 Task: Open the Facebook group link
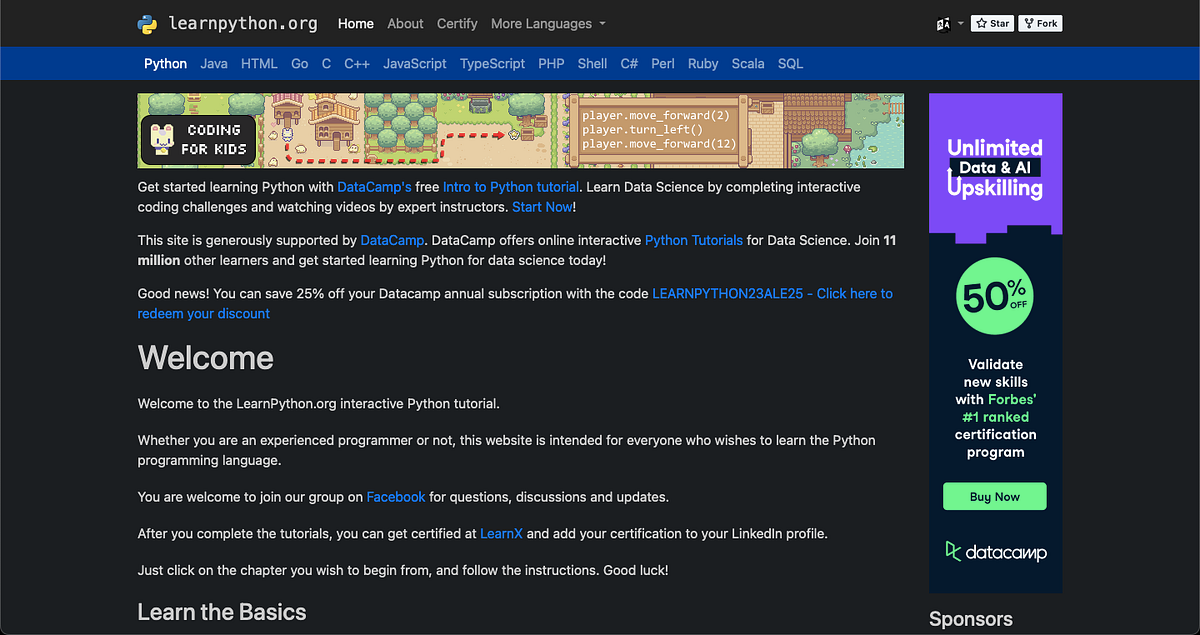point(396,496)
